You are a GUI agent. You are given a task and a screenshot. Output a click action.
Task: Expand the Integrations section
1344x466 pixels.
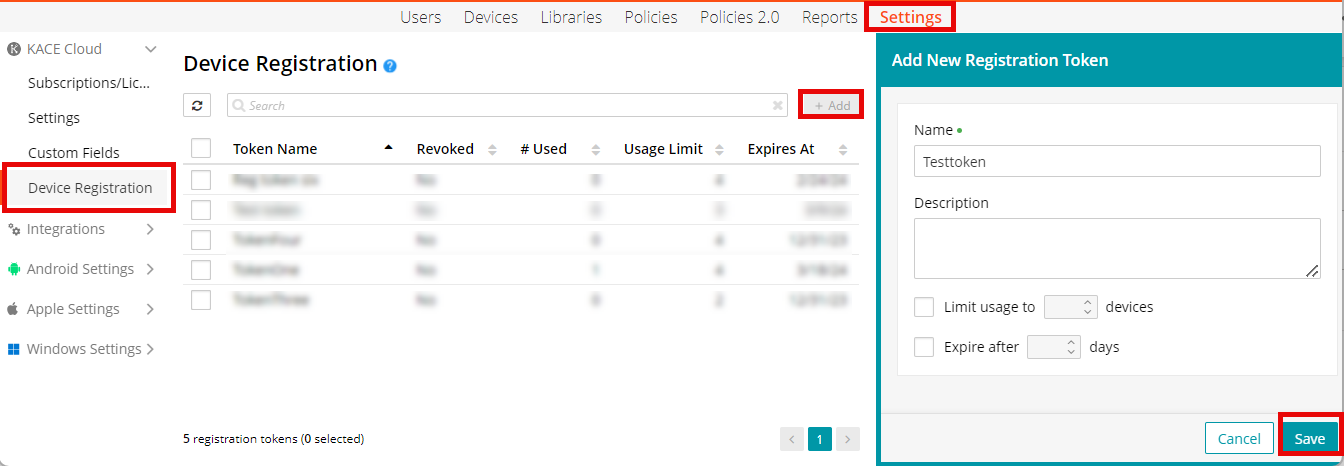click(x=150, y=229)
